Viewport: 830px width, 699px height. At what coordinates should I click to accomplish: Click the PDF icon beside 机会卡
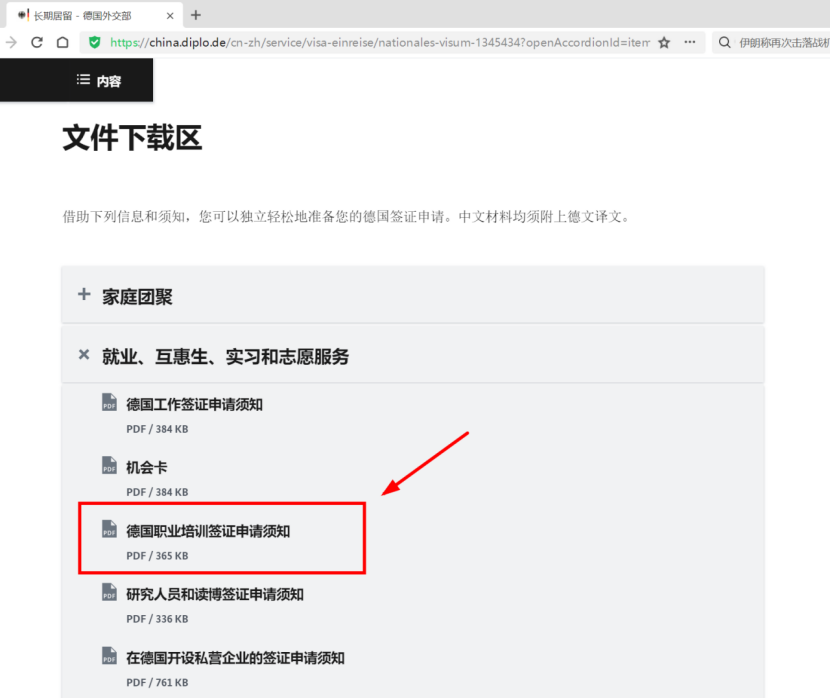(x=109, y=466)
